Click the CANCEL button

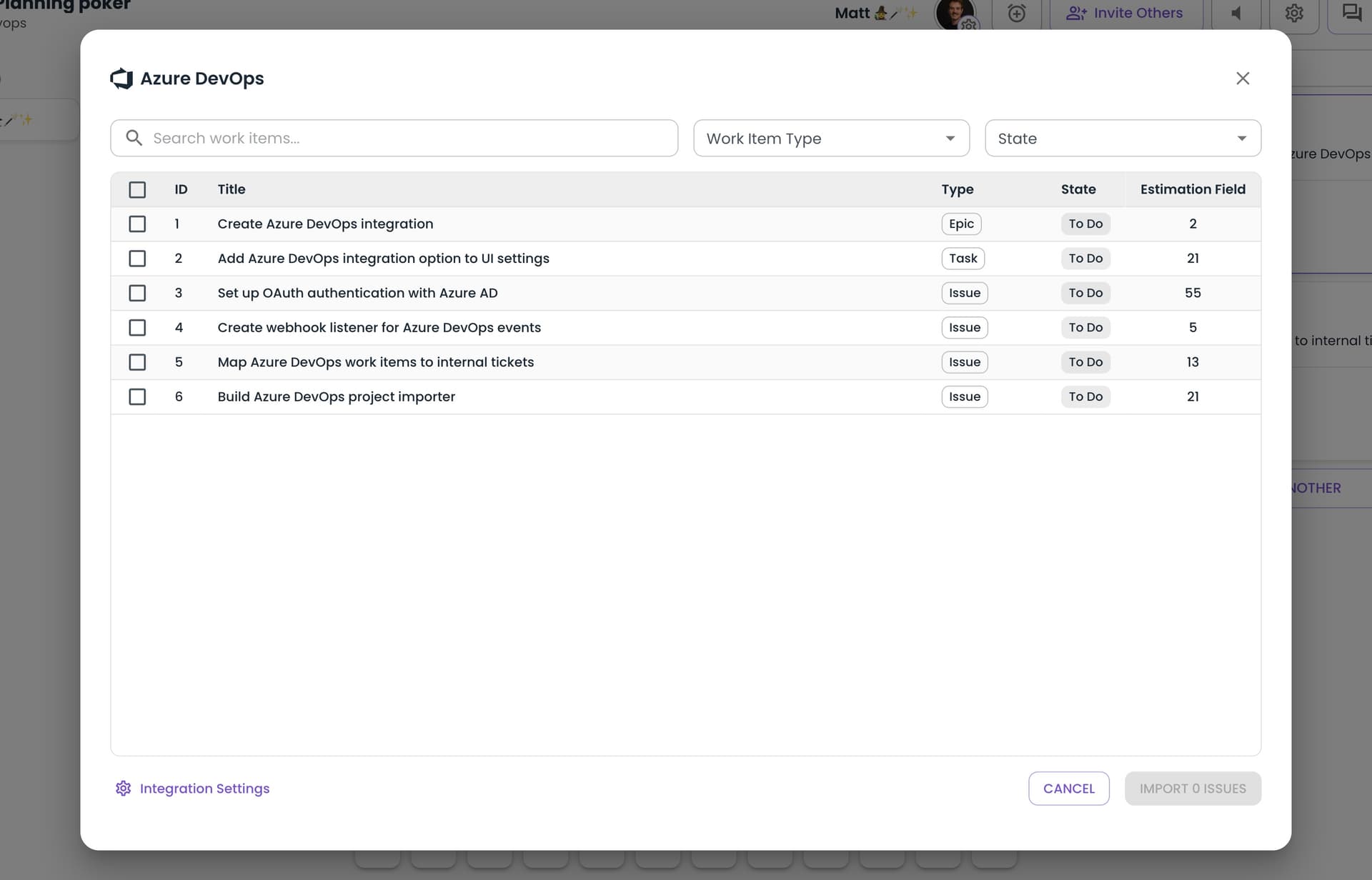click(1068, 788)
